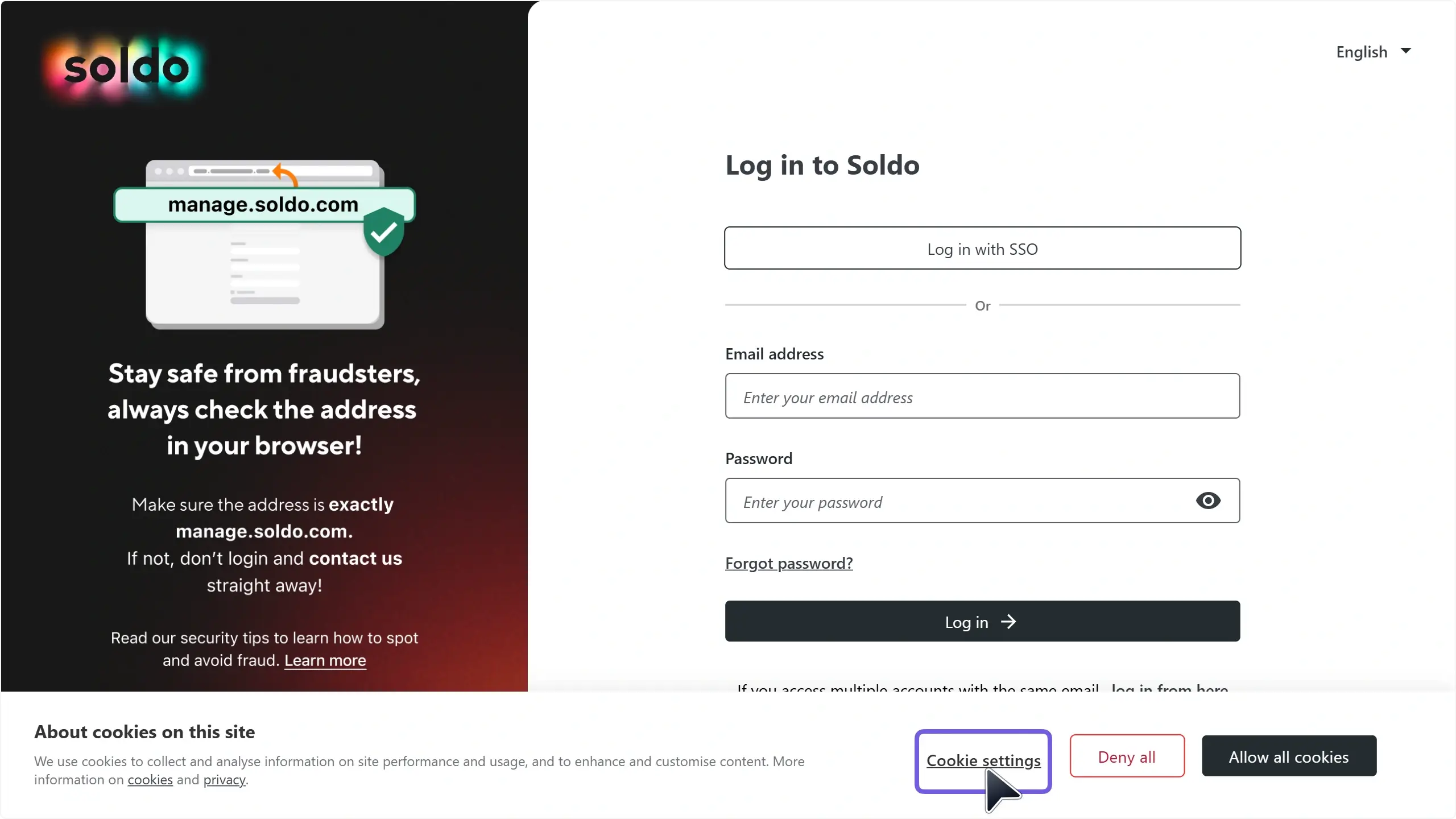The image size is (1456, 819).
Task: Choose Deny all cookies
Action: (1127, 756)
